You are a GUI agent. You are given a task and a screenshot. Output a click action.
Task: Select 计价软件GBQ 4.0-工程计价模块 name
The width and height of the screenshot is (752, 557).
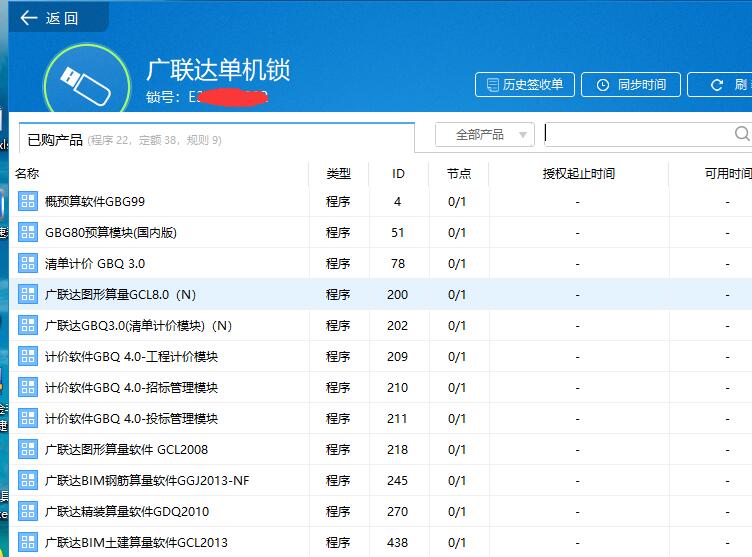coord(131,356)
